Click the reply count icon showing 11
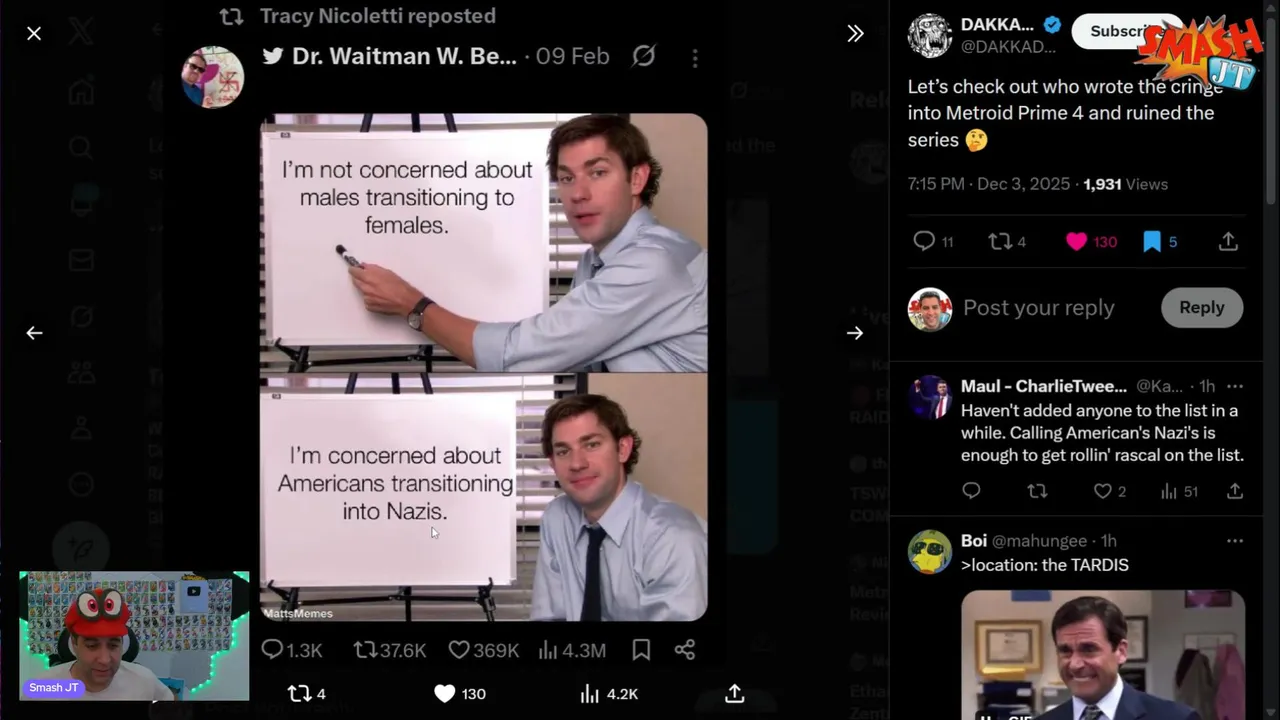 point(924,241)
